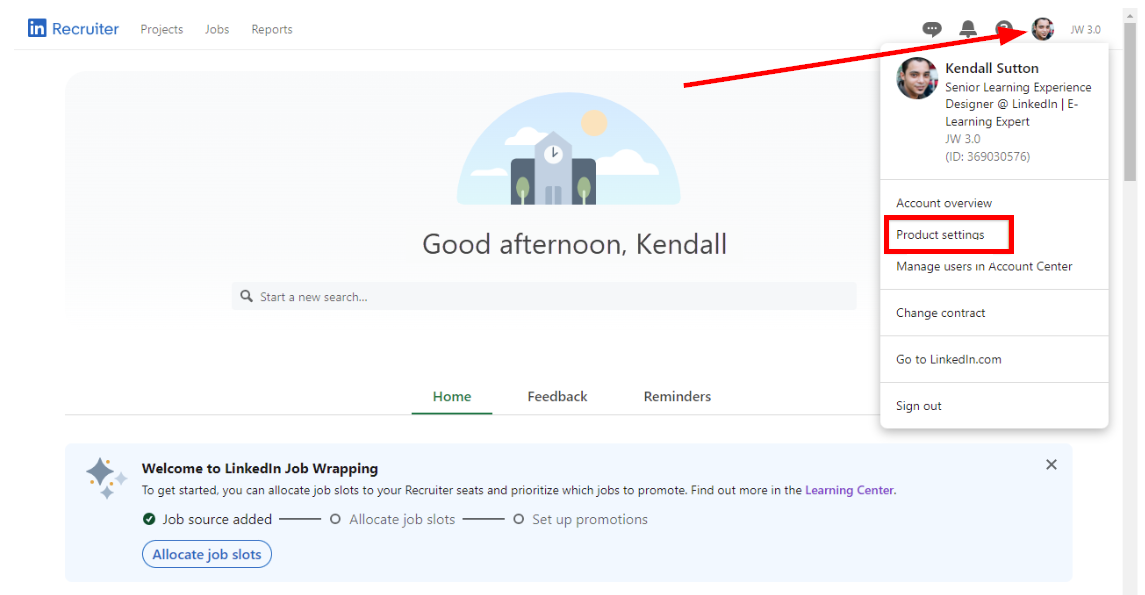
Task: Dismiss the Job Wrapping welcome banner
Action: tap(1051, 464)
